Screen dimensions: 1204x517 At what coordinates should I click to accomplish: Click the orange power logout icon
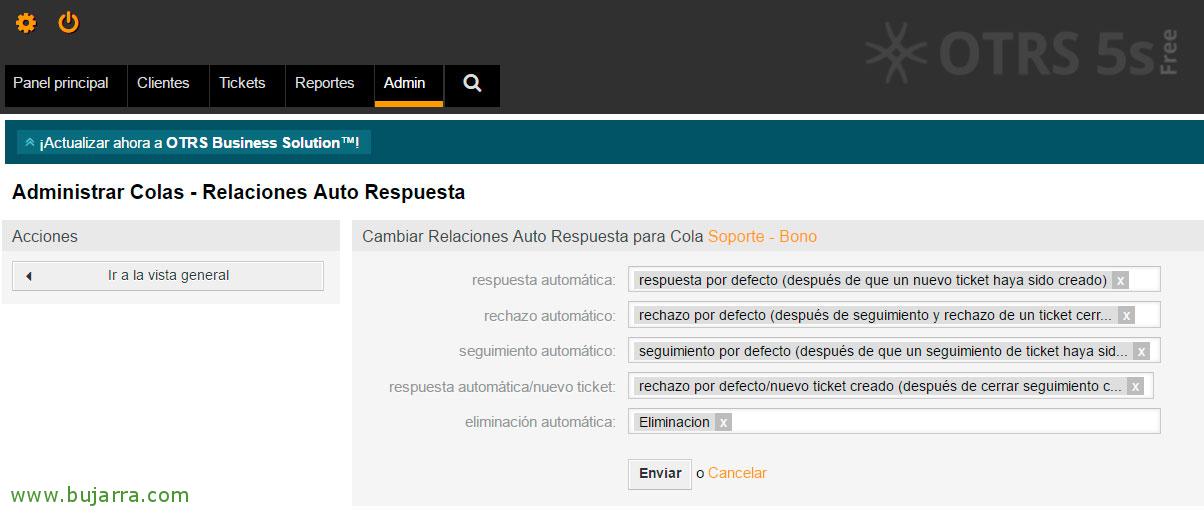click(68, 22)
